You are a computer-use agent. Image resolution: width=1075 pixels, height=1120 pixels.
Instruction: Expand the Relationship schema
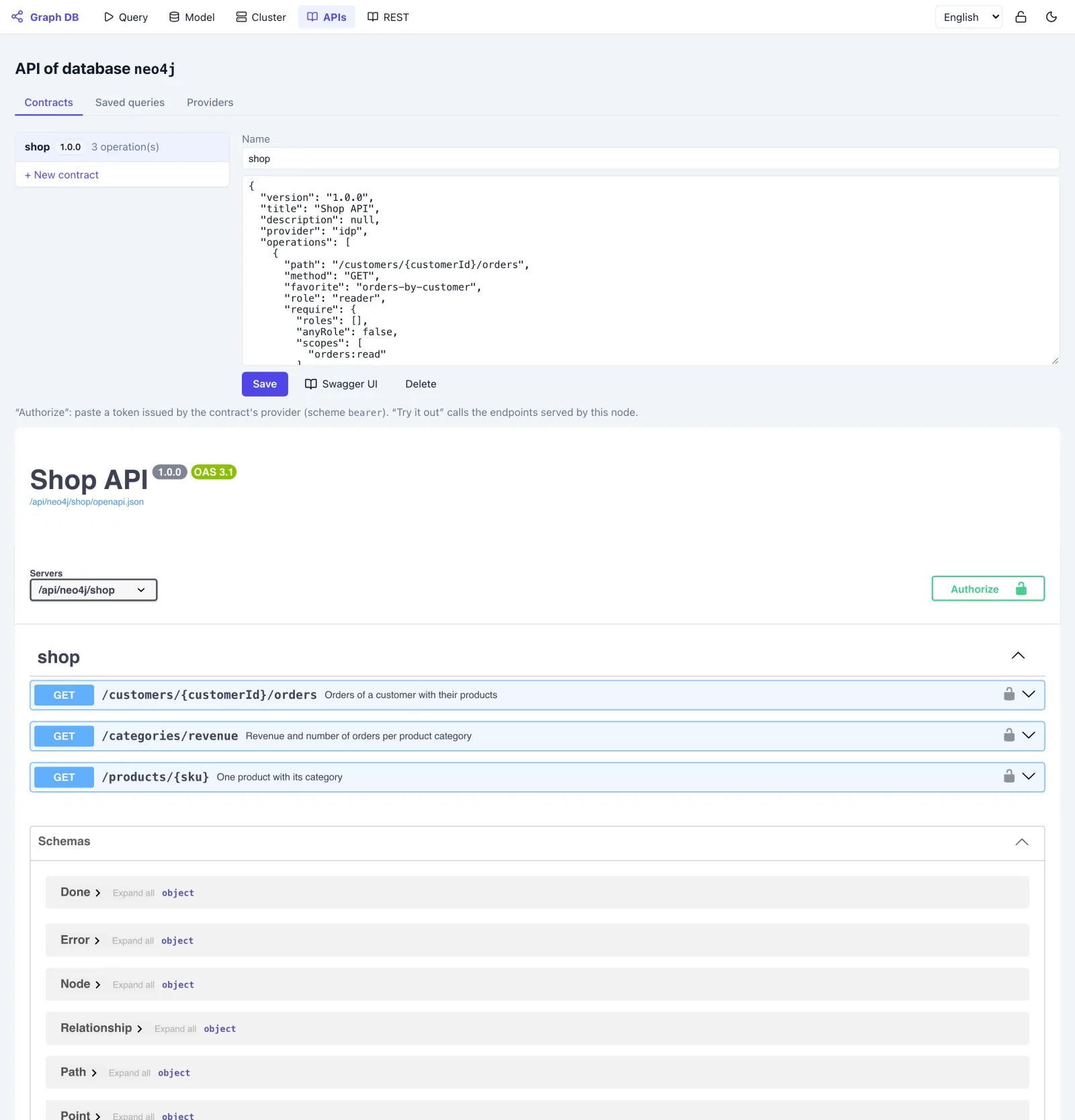pos(101,1028)
